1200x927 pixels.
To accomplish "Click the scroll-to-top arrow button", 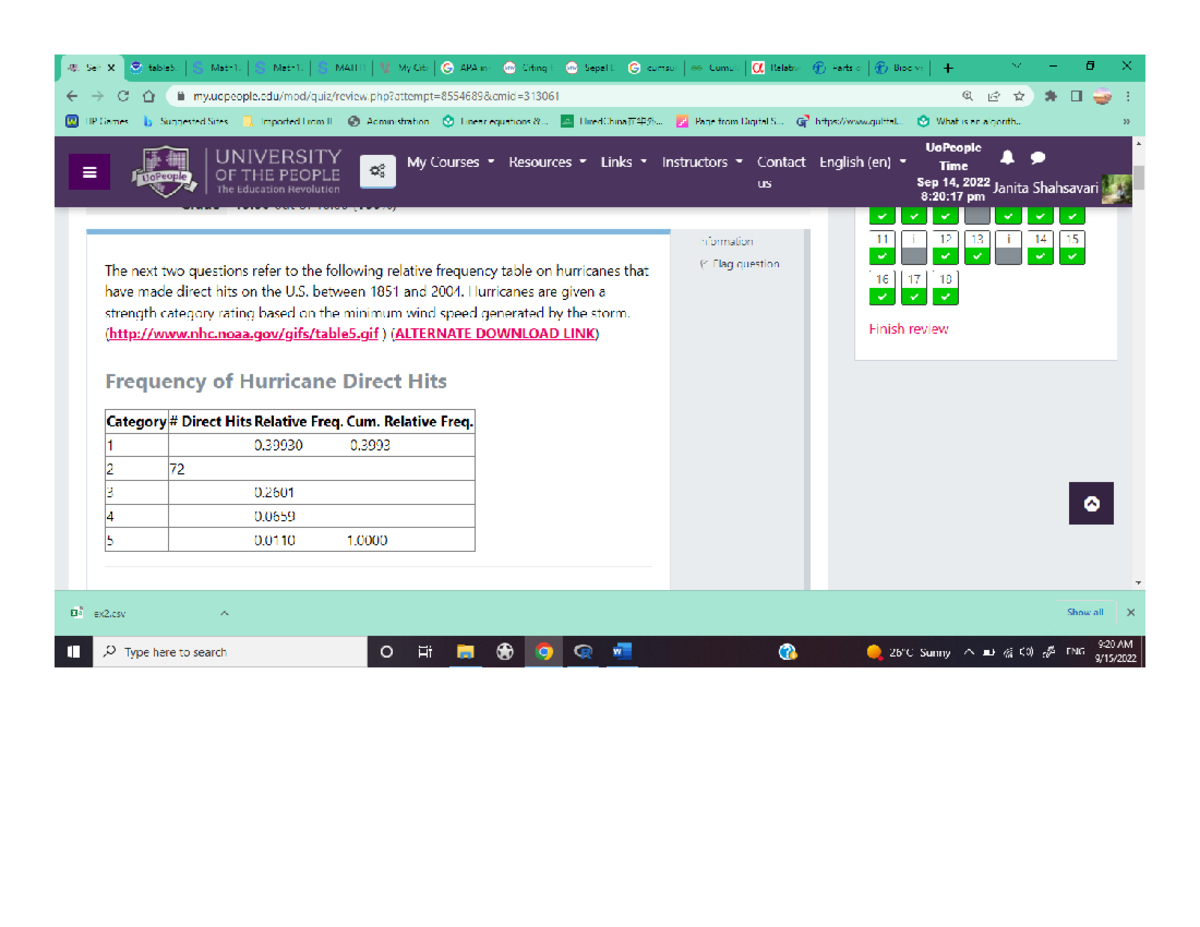I will pos(1090,503).
